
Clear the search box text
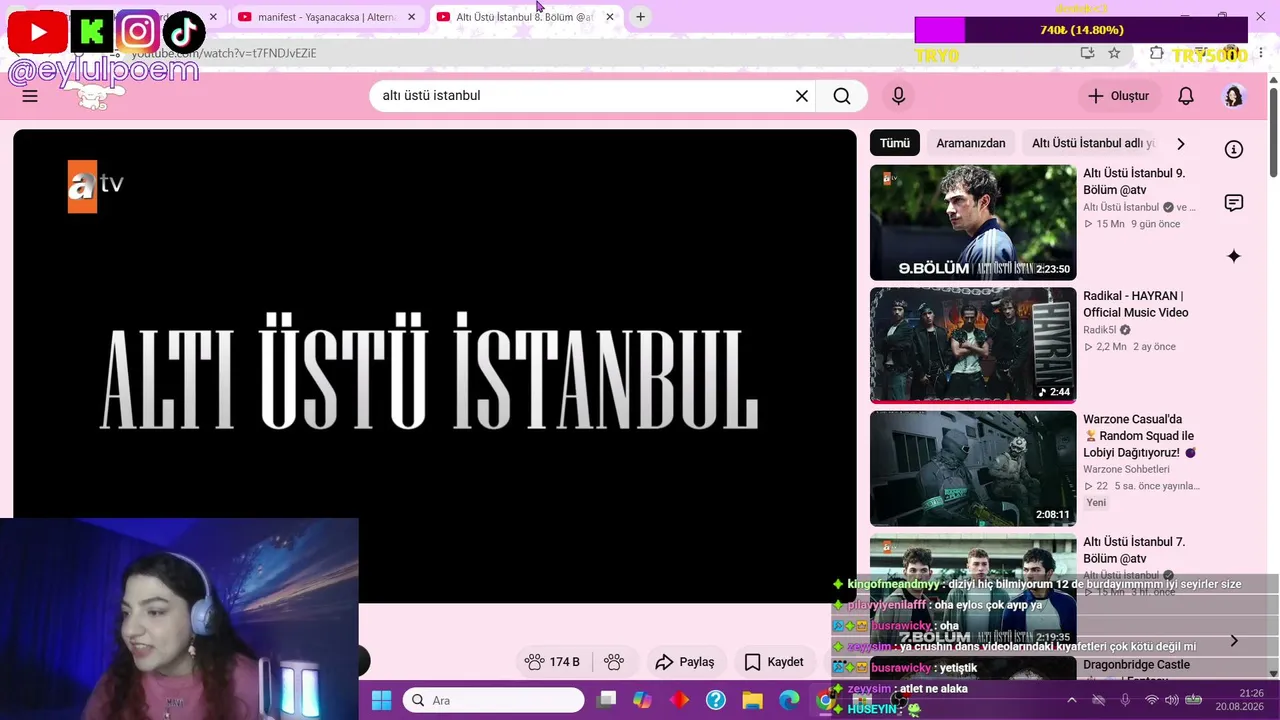[x=801, y=96]
